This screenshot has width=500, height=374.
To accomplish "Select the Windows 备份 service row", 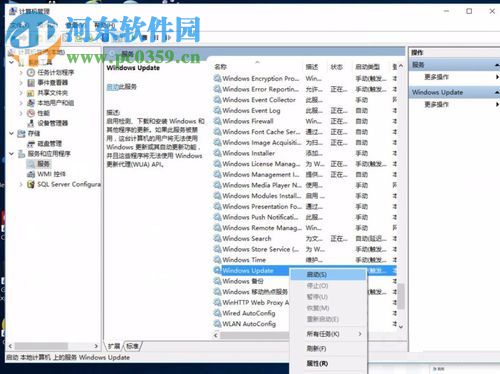I will [251, 281].
